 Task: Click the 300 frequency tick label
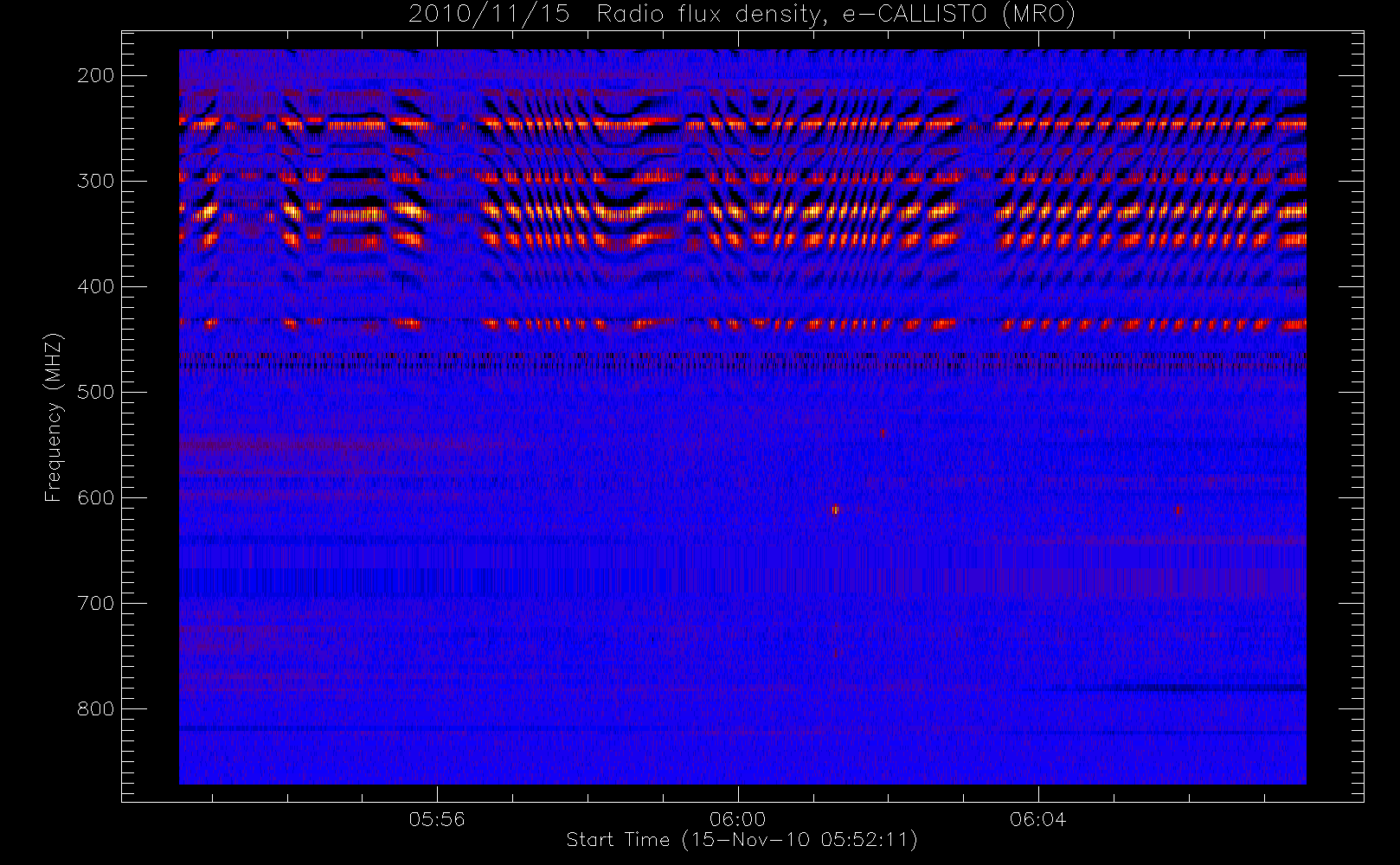pyautogui.click(x=96, y=181)
